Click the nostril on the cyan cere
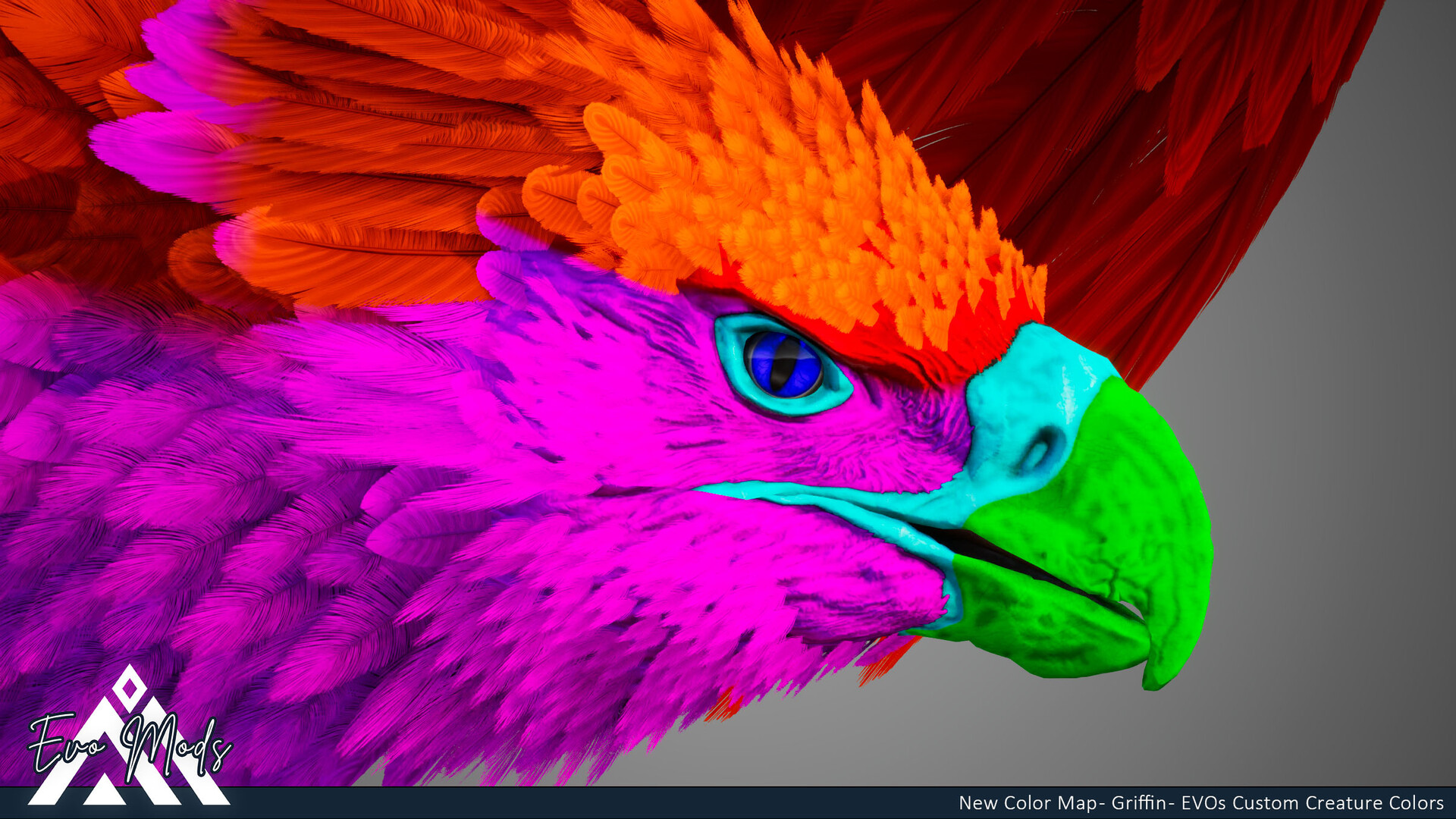 (1037, 451)
